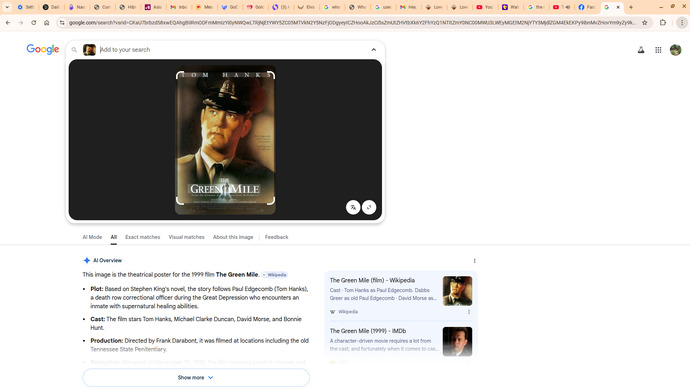
Task: Open Google account profile avatar
Action: point(675,50)
